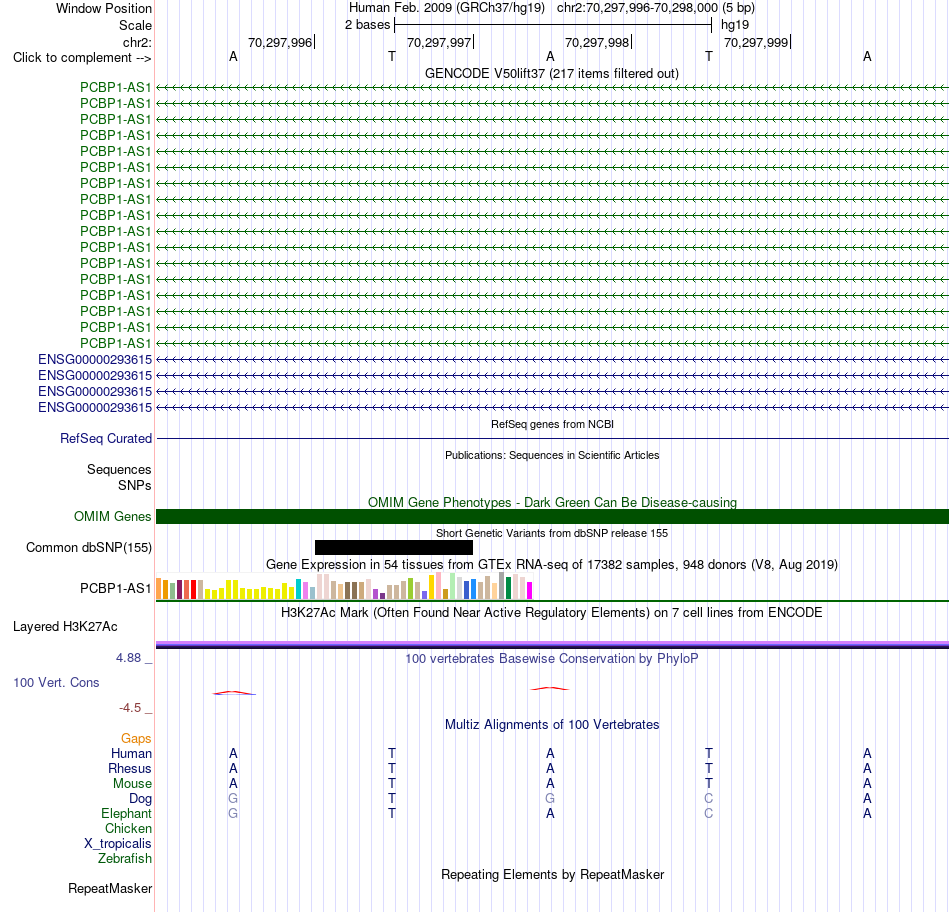Open '100 vertebrates Basewise Conservation by PhyloP'

click(x=552, y=658)
